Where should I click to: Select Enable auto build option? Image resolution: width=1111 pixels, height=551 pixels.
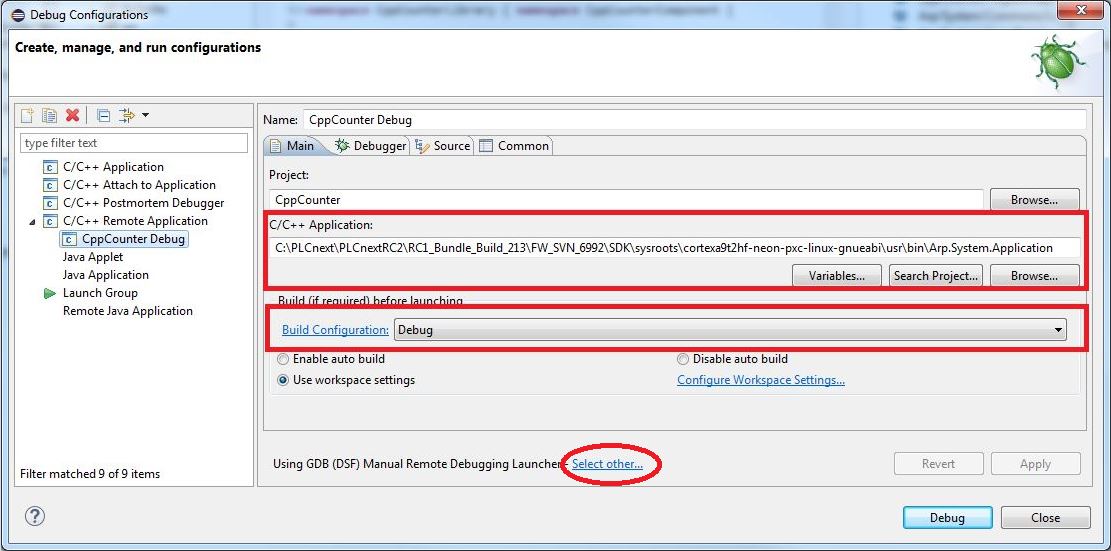pyautogui.click(x=332, y=359)
